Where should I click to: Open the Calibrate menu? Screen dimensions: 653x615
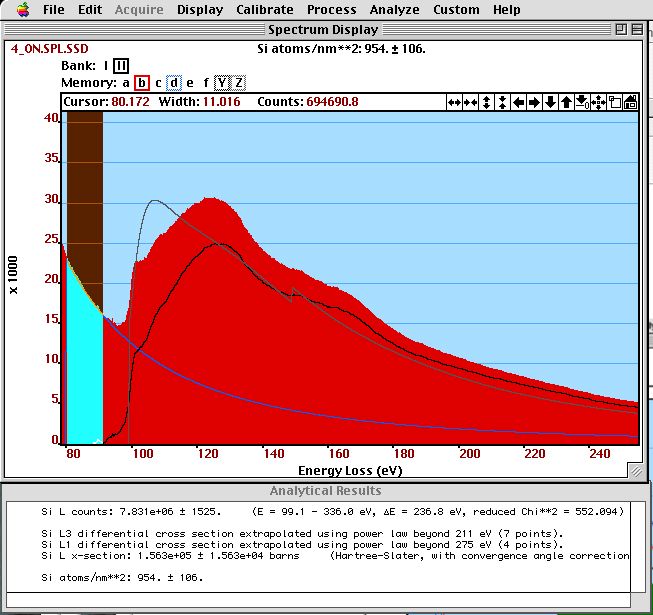[265, 10]
